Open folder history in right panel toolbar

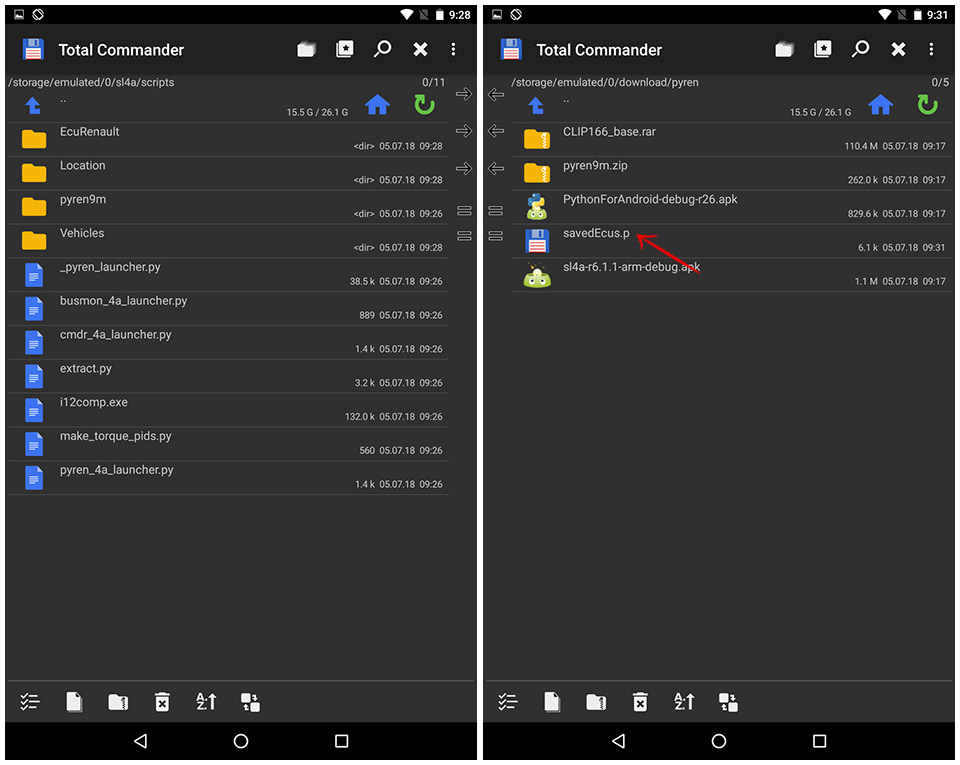[784, 50]
